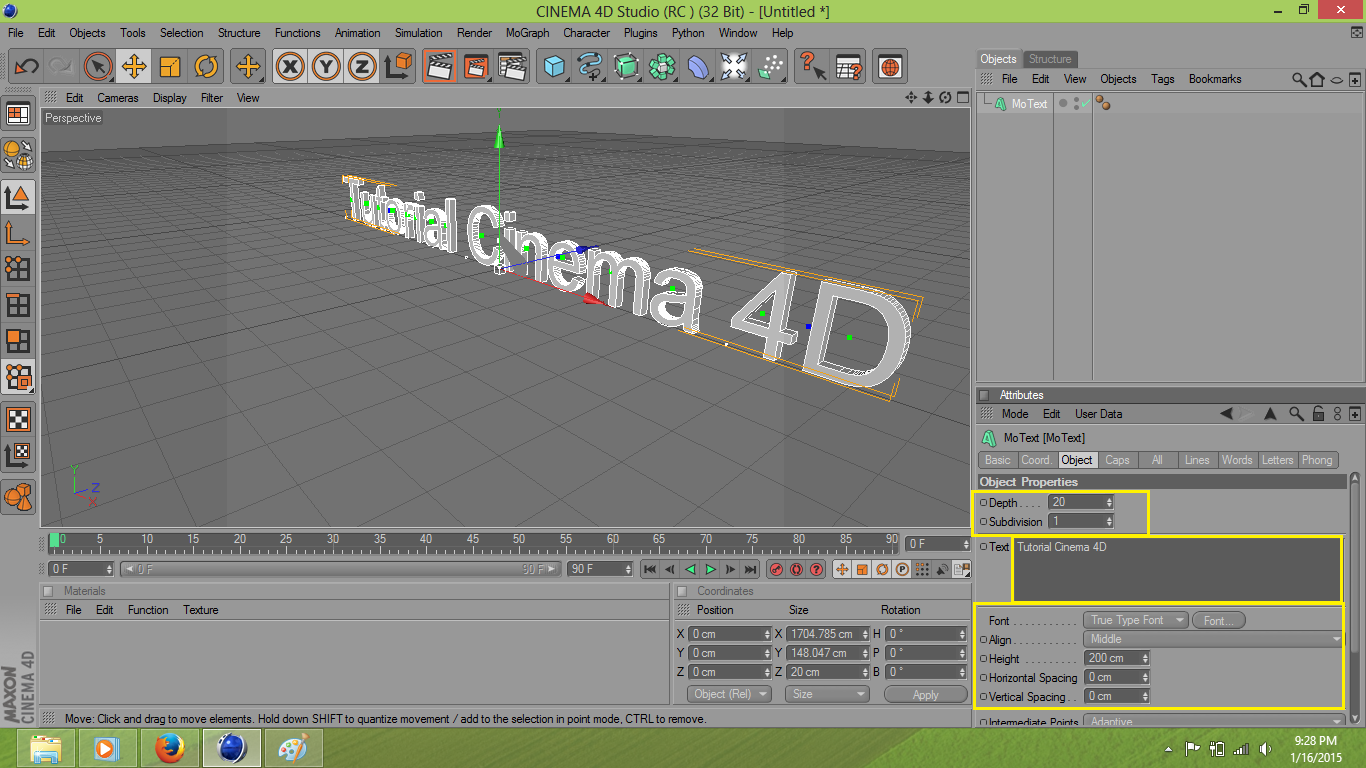
Task: Click the Text input box
Action: pos(1177,569)
